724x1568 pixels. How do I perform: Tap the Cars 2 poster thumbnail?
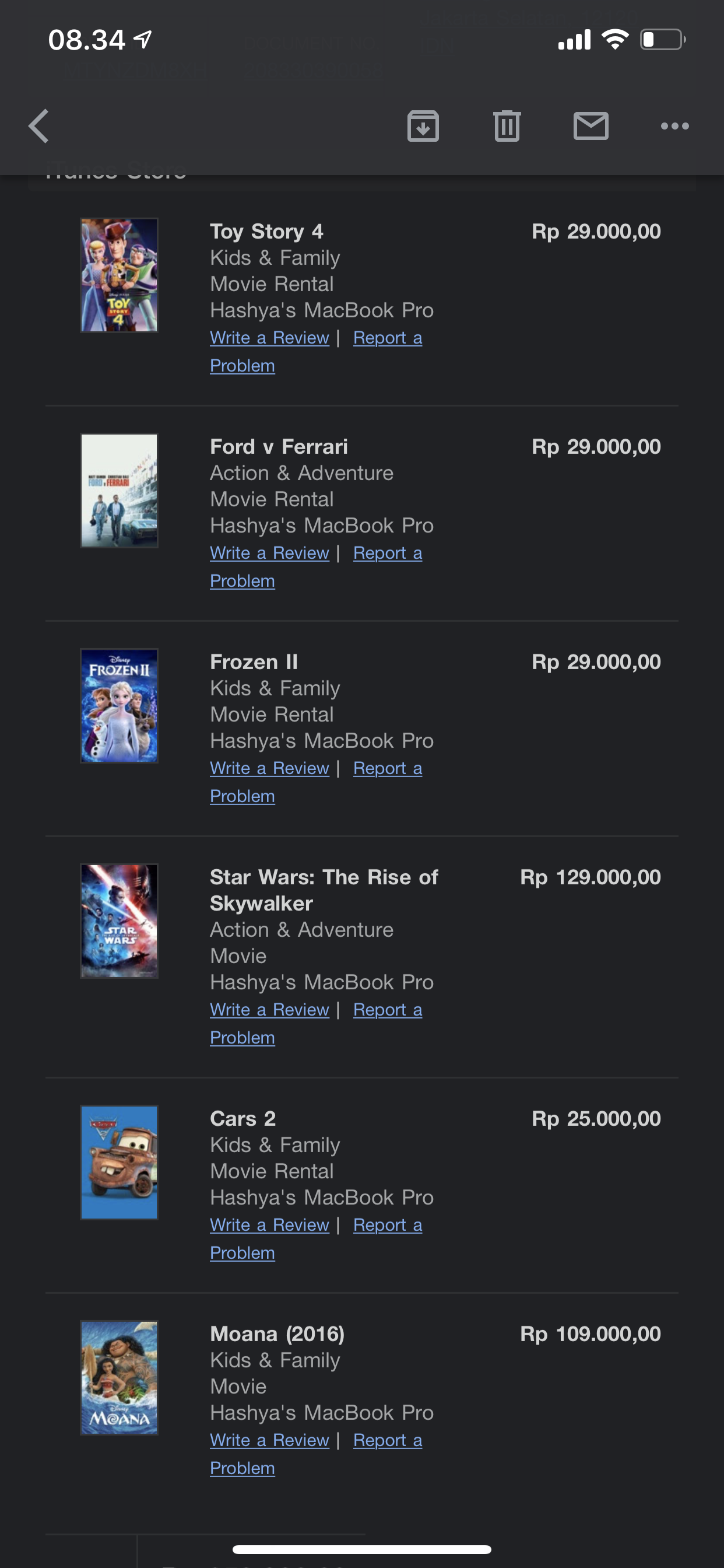pyautogui.click(x=120, y=1163)
